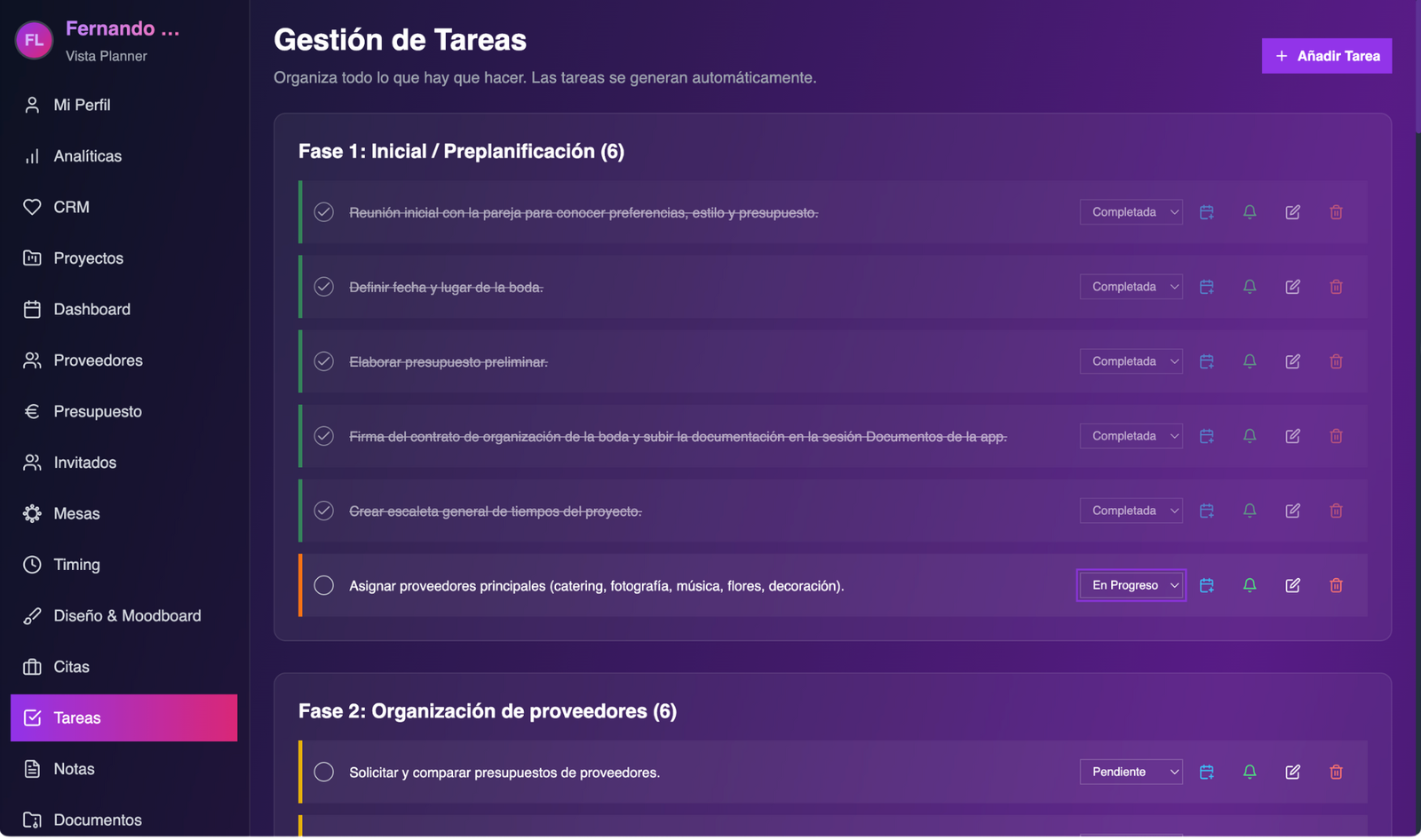The width and height of the screenshot is (1421, 840).
Task: Edit the 'Definir fecha y lugar' task
Action: coord(1292,287)
